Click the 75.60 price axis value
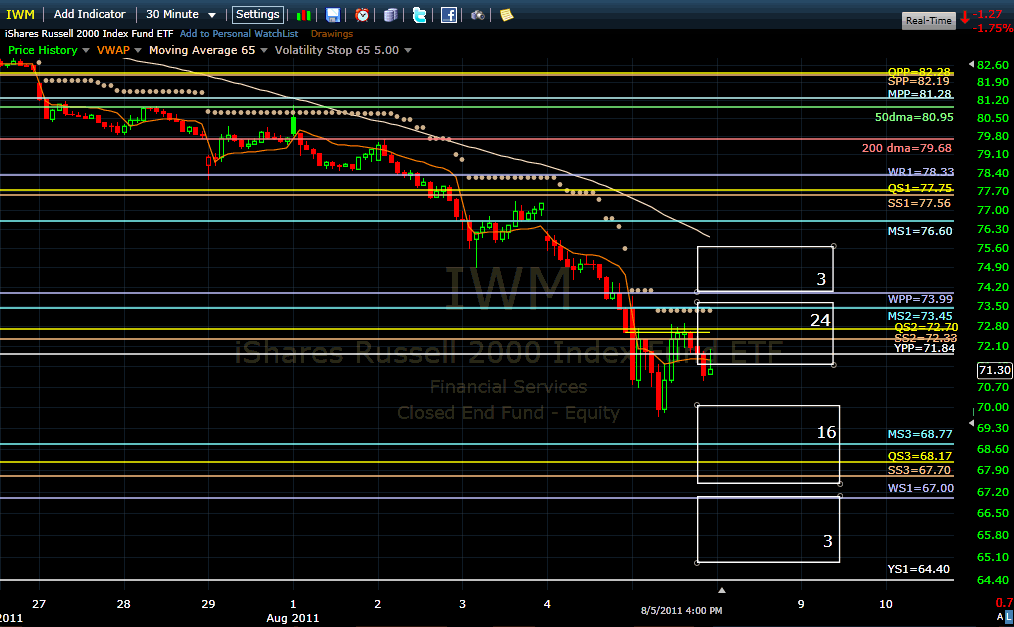 click(x=993, y=248)
